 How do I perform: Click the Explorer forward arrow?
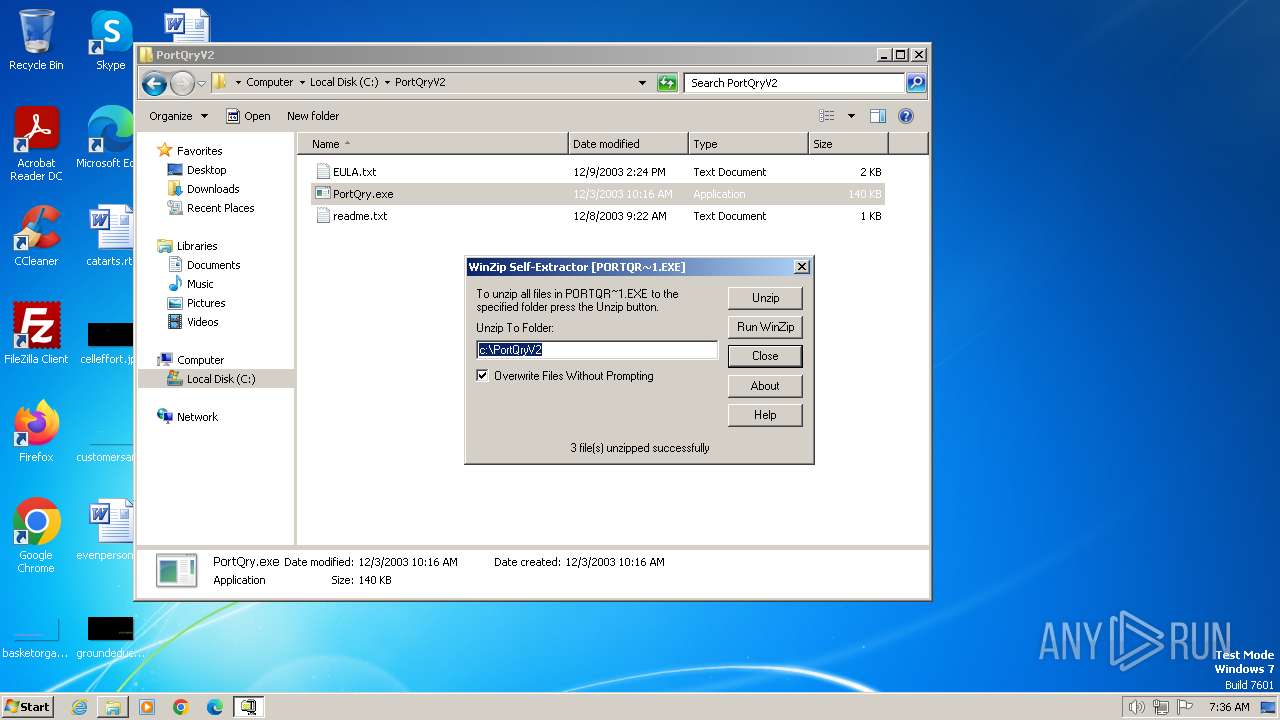(x=182, y=83)
